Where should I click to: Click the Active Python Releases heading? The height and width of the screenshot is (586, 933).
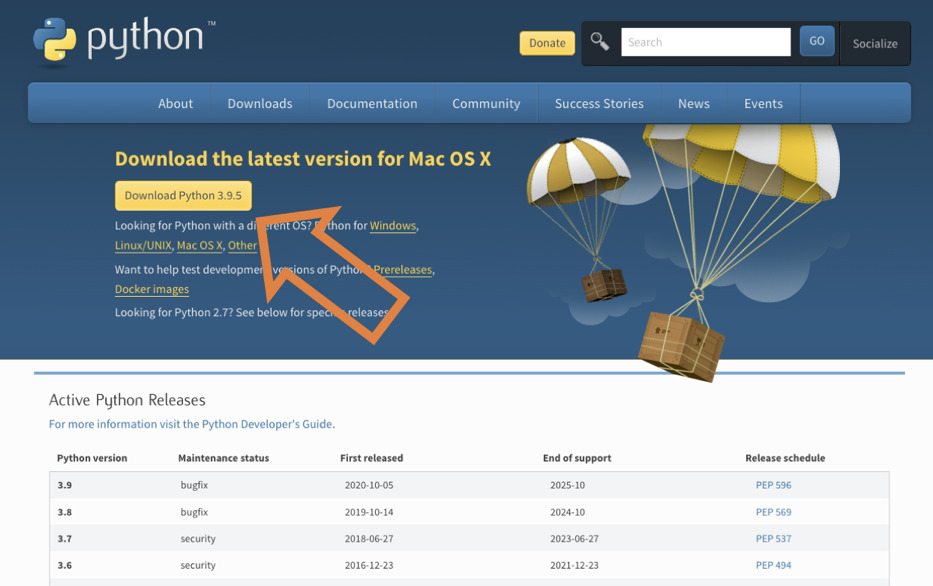127,400
